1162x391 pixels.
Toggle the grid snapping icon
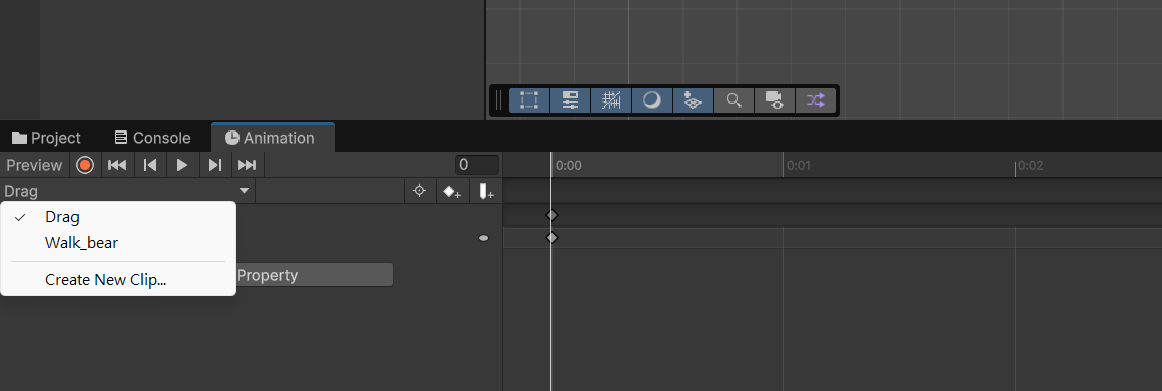611,101
